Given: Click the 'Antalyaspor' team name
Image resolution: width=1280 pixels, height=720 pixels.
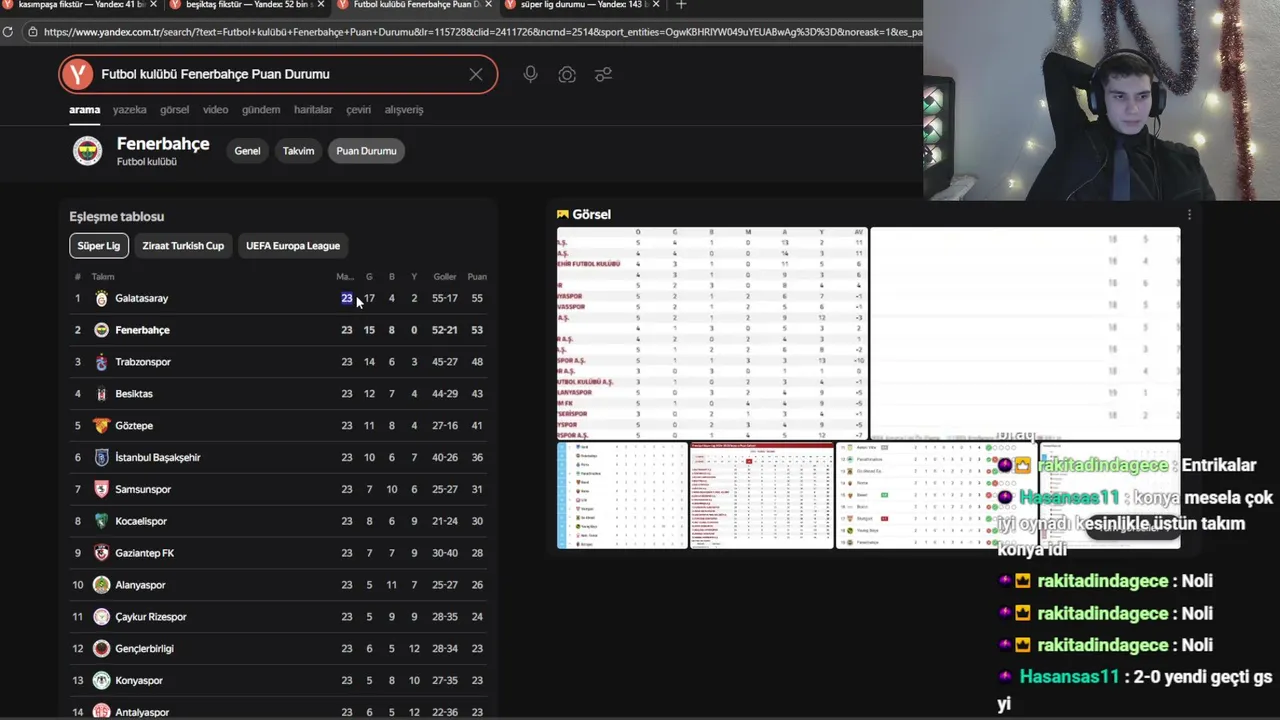Looking at the screenshot, I should (x=142, y=712).
